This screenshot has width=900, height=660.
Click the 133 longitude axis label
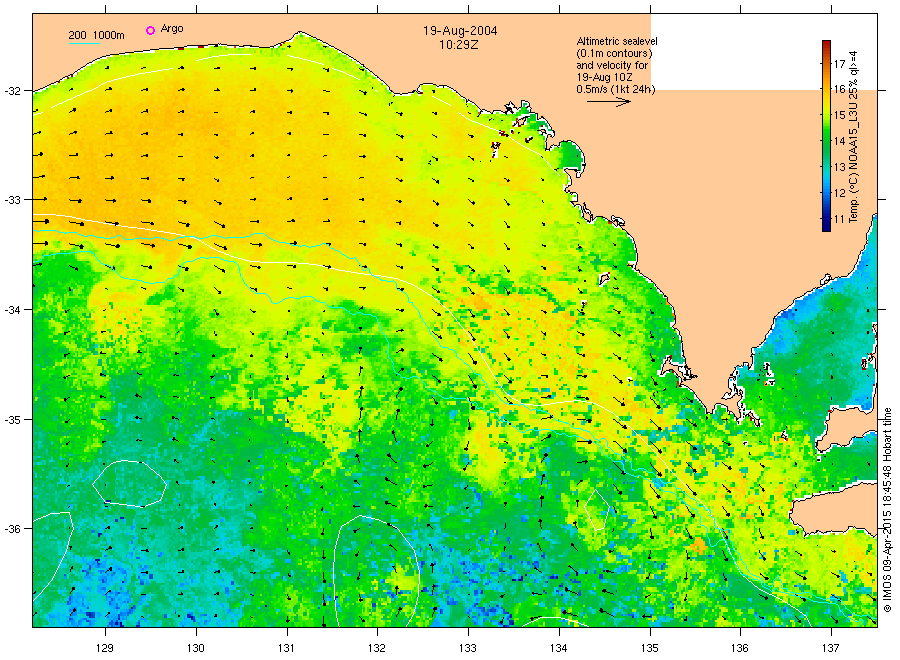click(468, 648)
